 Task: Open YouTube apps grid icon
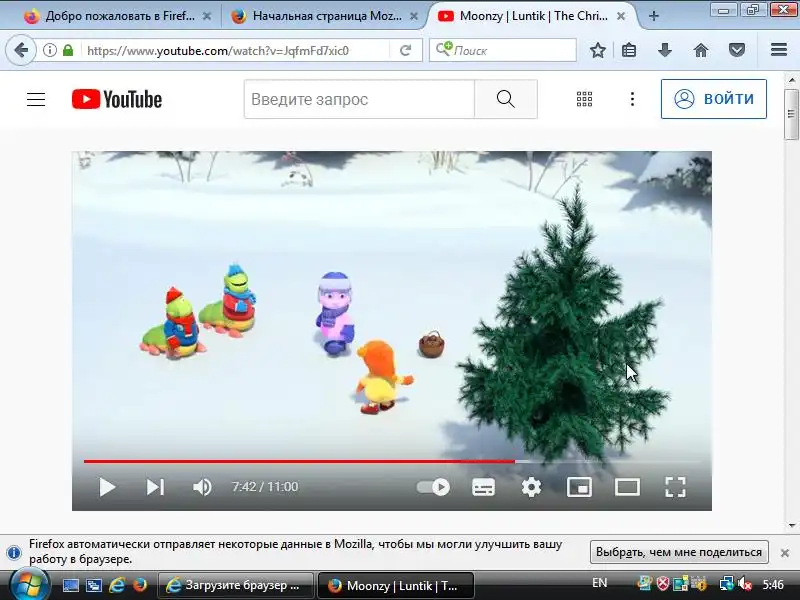[x=584, y=99]
